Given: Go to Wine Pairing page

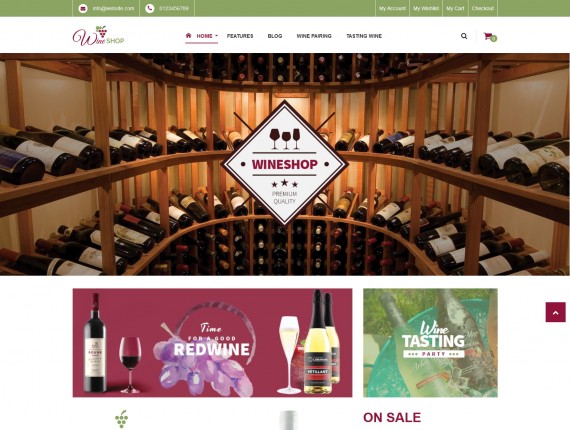Looking at the screenshot, I should click(314, 36).
